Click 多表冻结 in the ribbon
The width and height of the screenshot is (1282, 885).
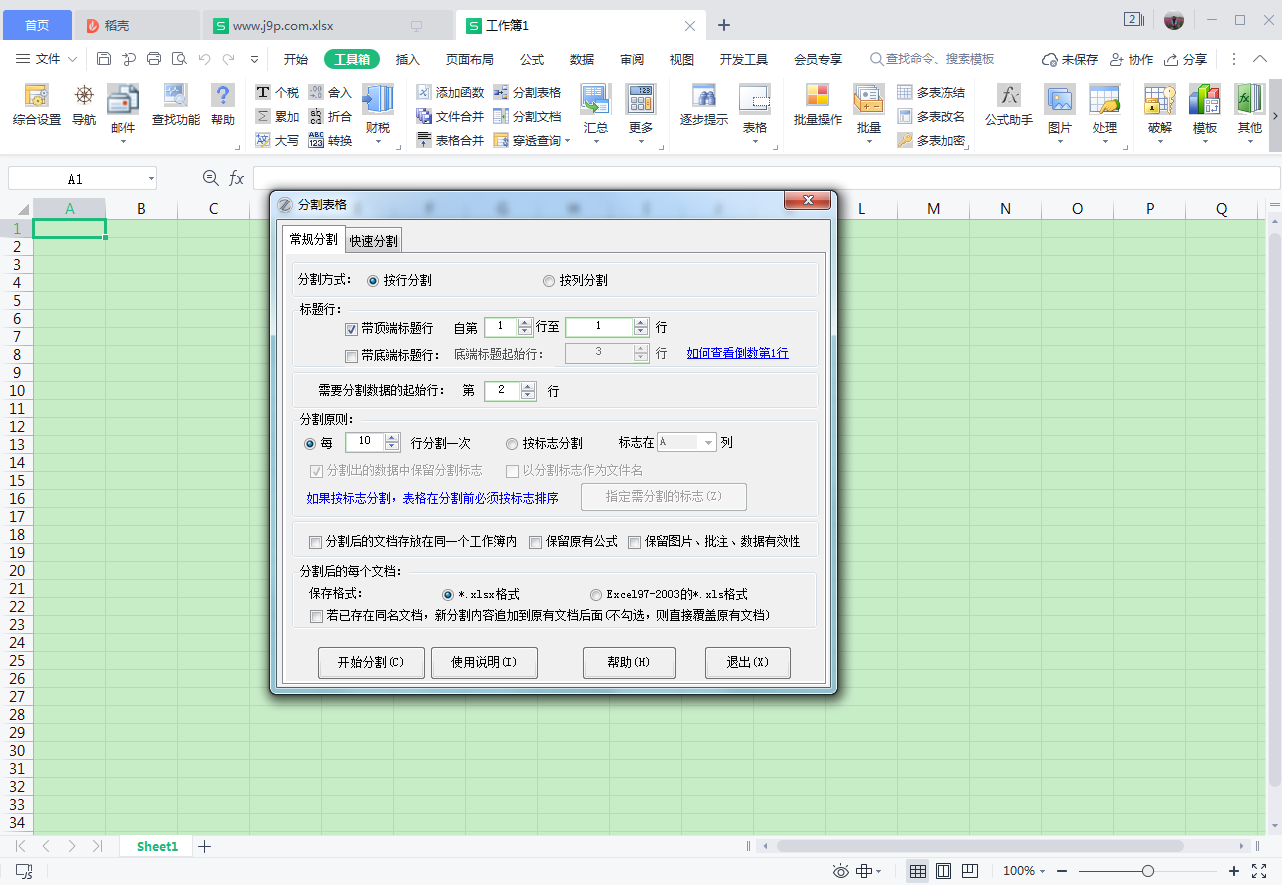[931, 93]
